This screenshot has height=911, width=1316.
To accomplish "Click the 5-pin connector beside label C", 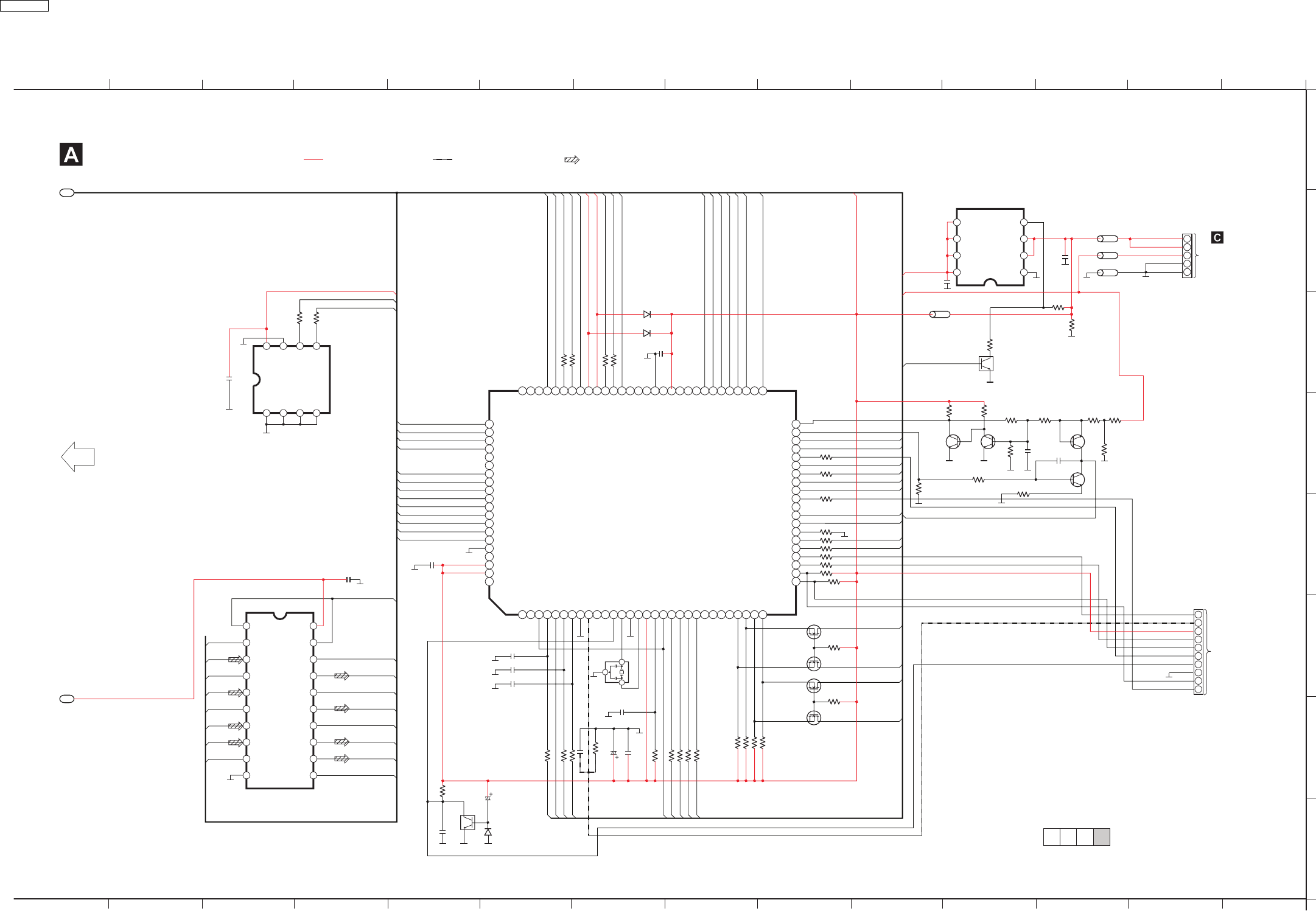I will (1187, 256).
